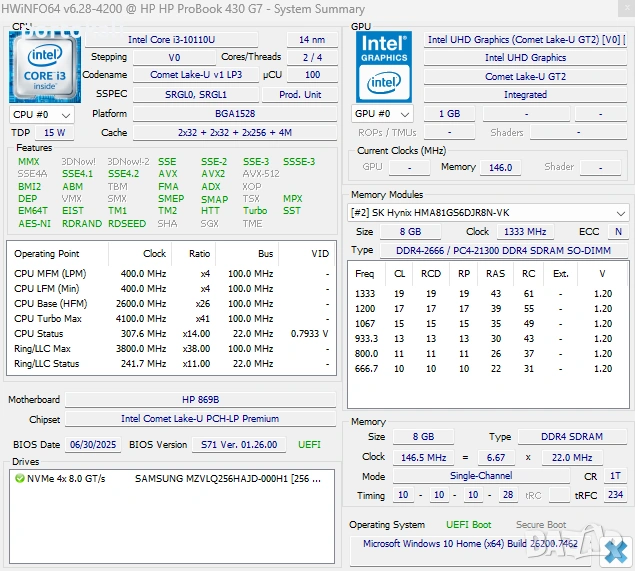Click the AVX2 feature label
The image size is (635, 571).
[212, 174]
